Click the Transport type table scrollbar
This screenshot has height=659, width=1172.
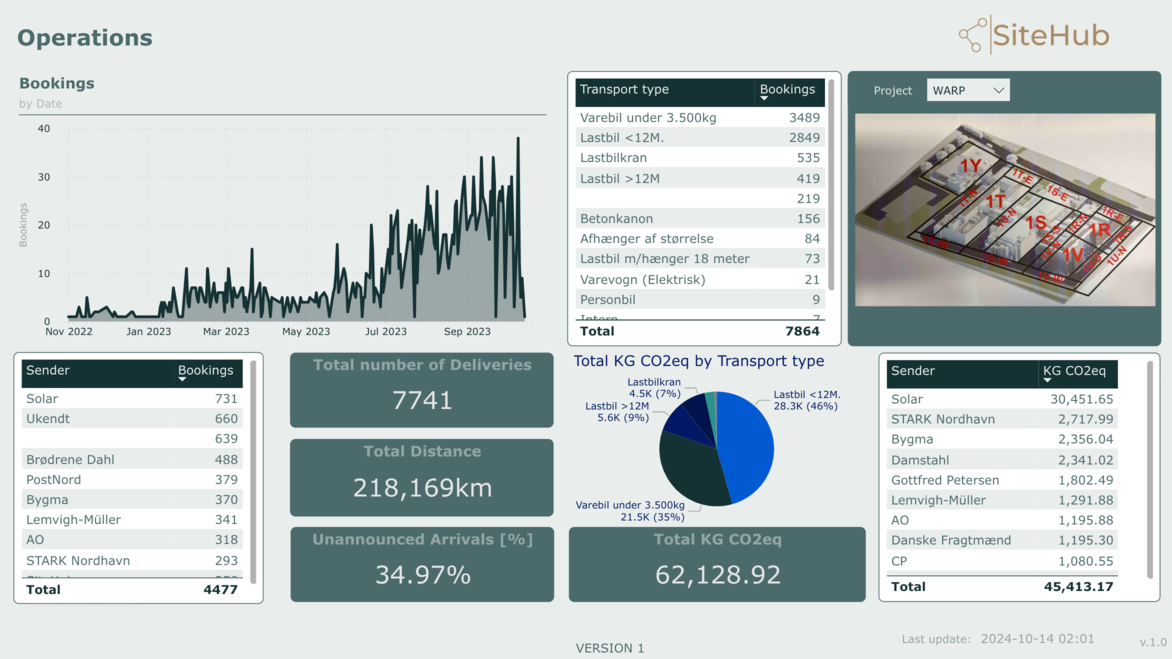pyautogui.click(x=831, y=185)
